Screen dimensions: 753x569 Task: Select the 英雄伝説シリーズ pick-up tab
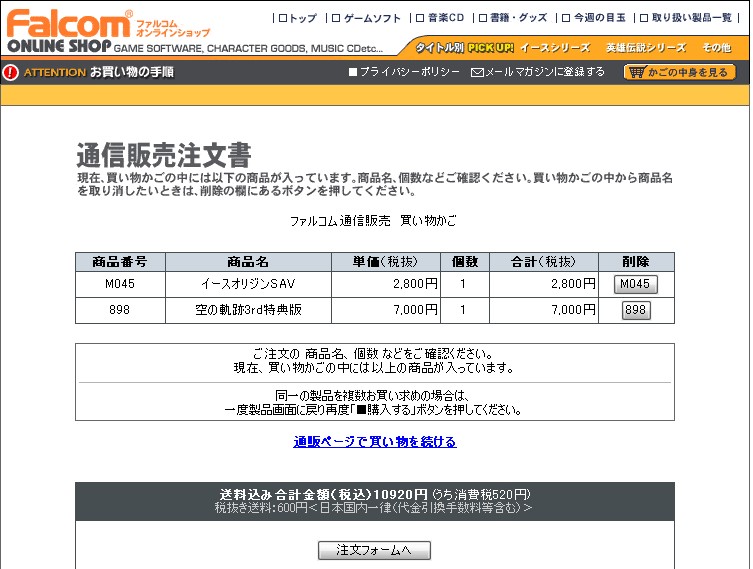tap(646, 48)
